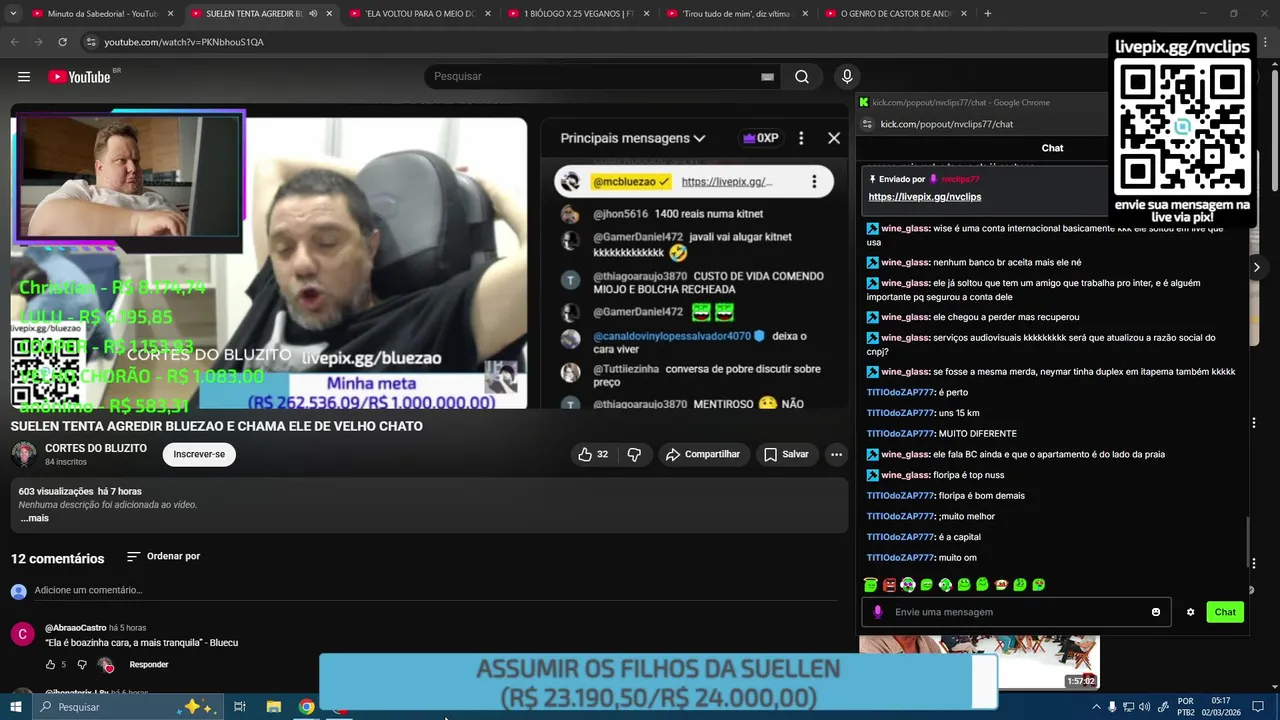
Task: Open the livepix.gg/nvclips link in Kick chat
Action: 925,197
